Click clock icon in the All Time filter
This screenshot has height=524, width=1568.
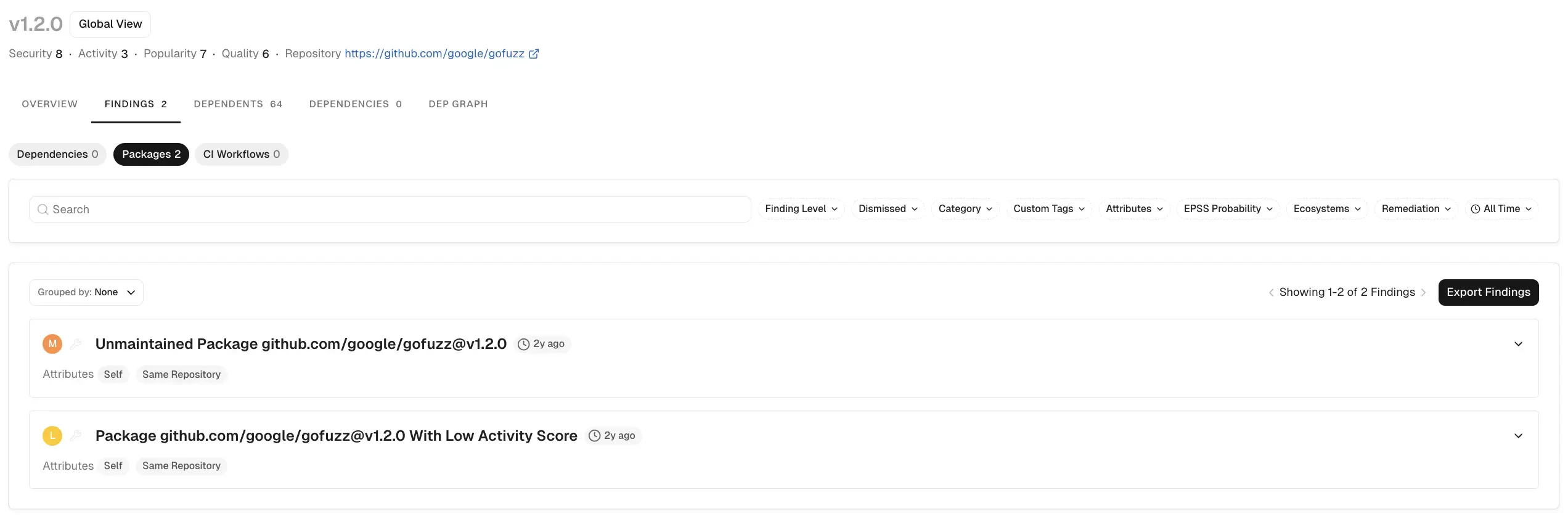point(1476,209)
